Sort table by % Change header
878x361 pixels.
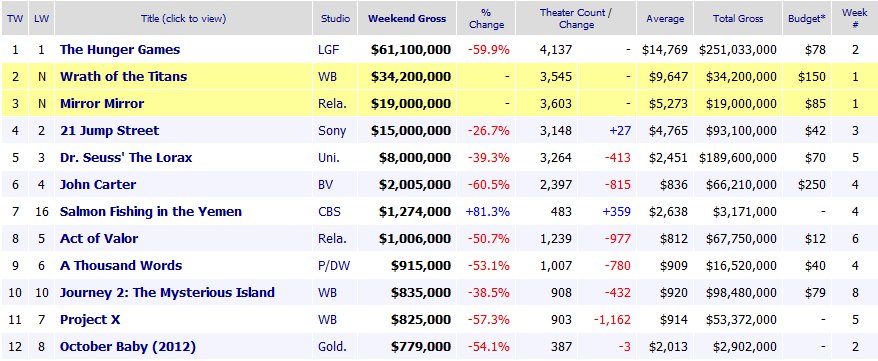(487, 18)
